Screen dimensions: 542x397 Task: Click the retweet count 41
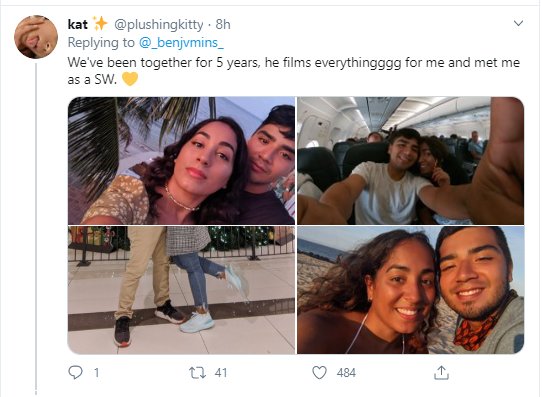221,373
